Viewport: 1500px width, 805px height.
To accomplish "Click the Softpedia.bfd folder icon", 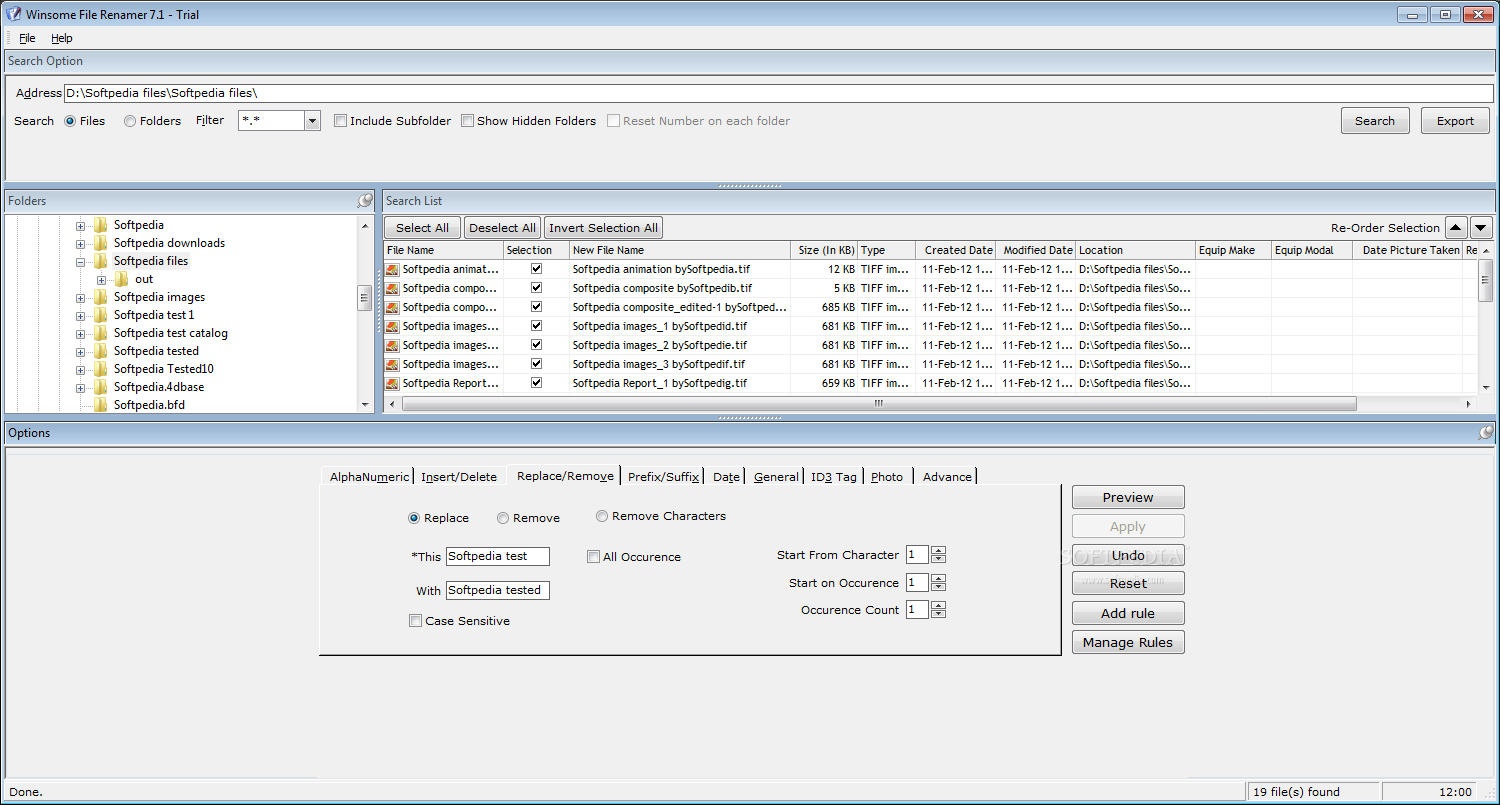I will point(101,405).
